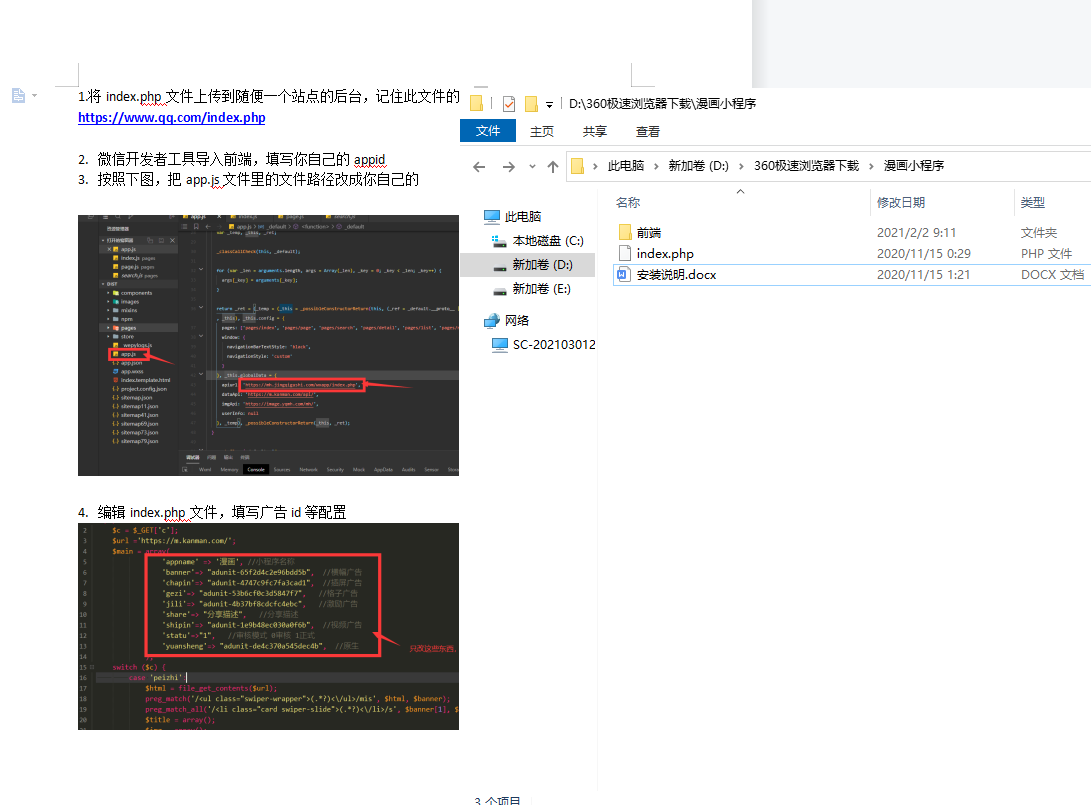
Task: Select 360极速浏览器下载 breadcrumb segment
Action: (x=806, y=166)
